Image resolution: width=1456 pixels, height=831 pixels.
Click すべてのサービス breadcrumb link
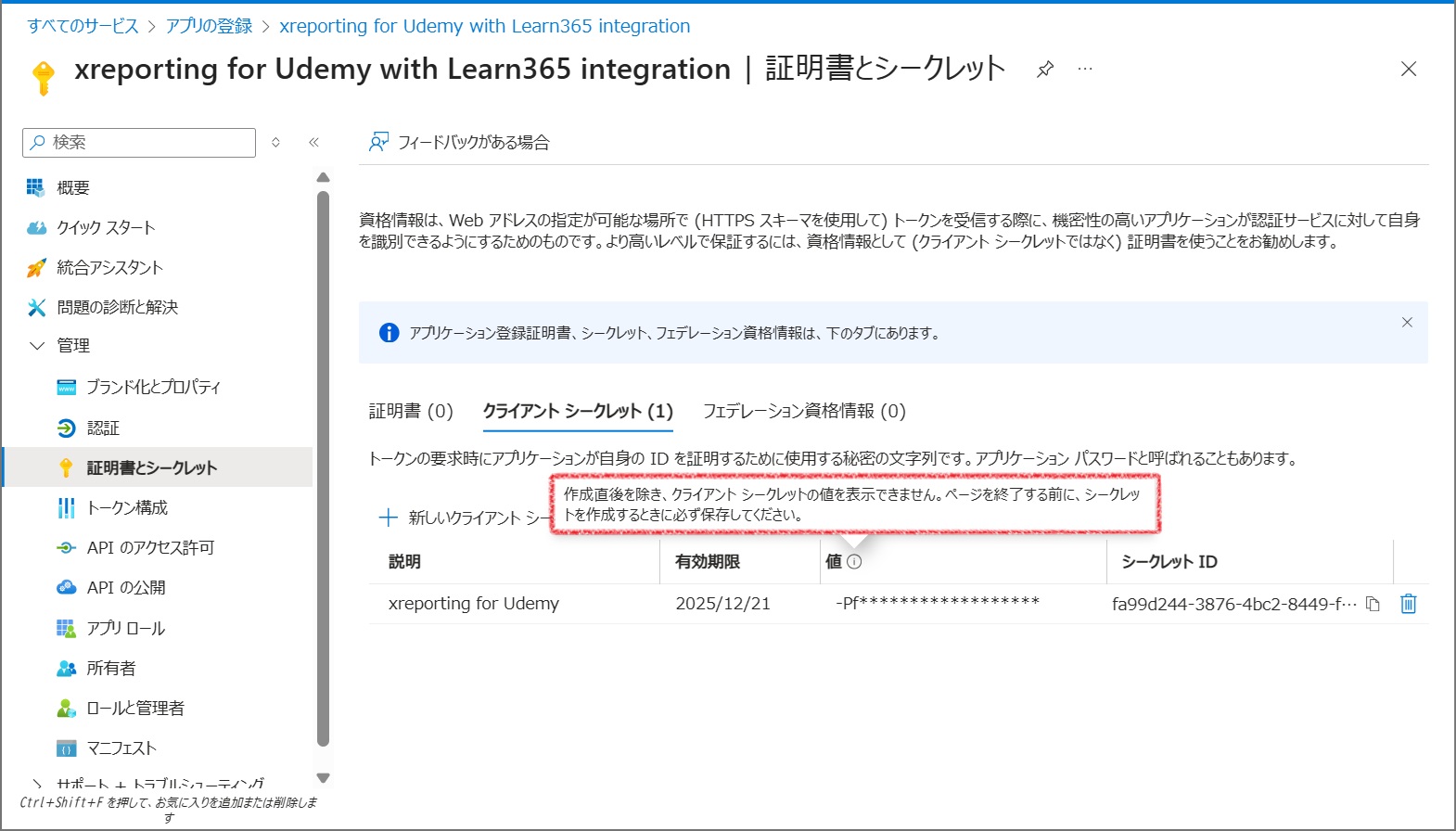[x=83, y=26]
